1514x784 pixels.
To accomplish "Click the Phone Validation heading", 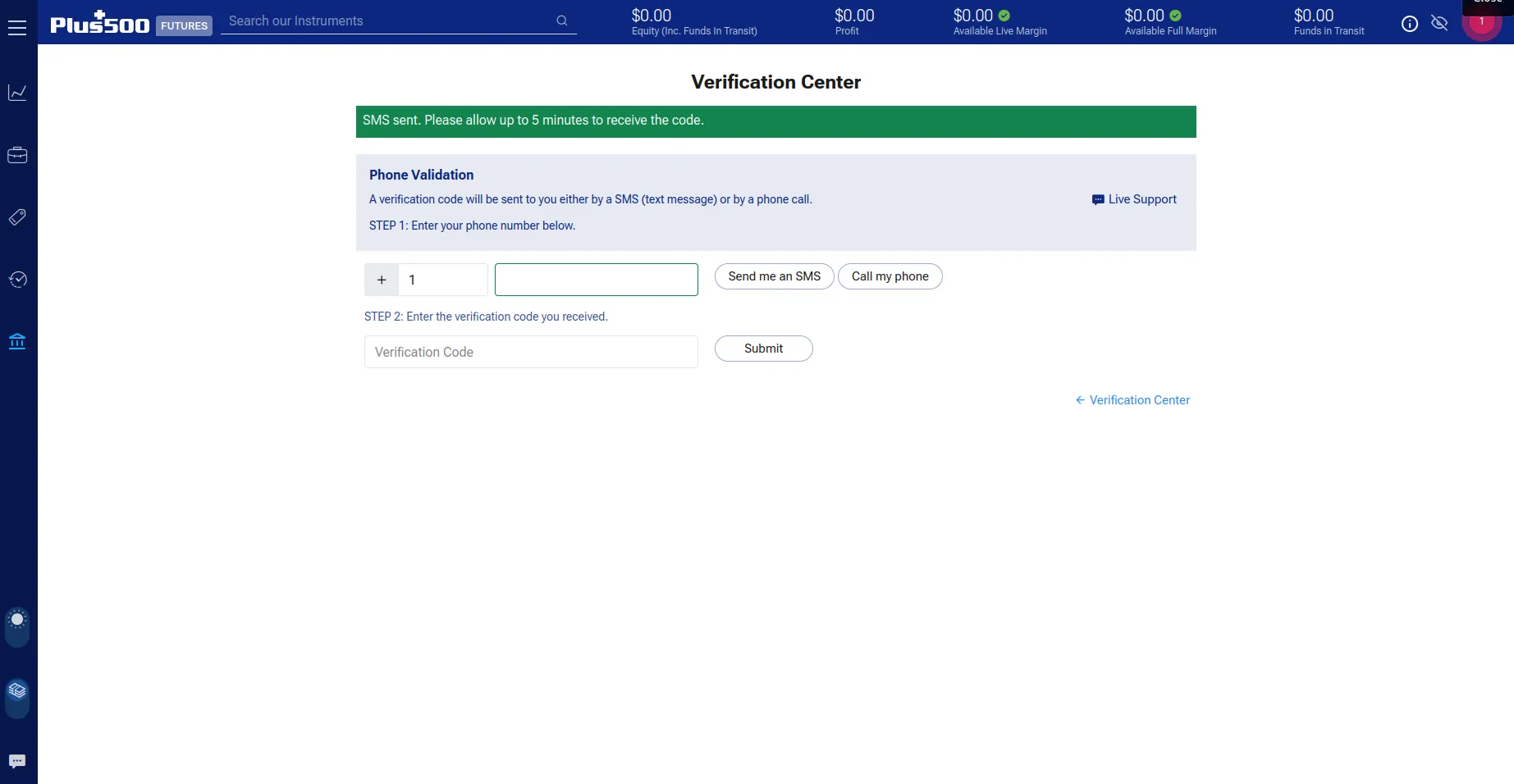I will tap(422, 175).
